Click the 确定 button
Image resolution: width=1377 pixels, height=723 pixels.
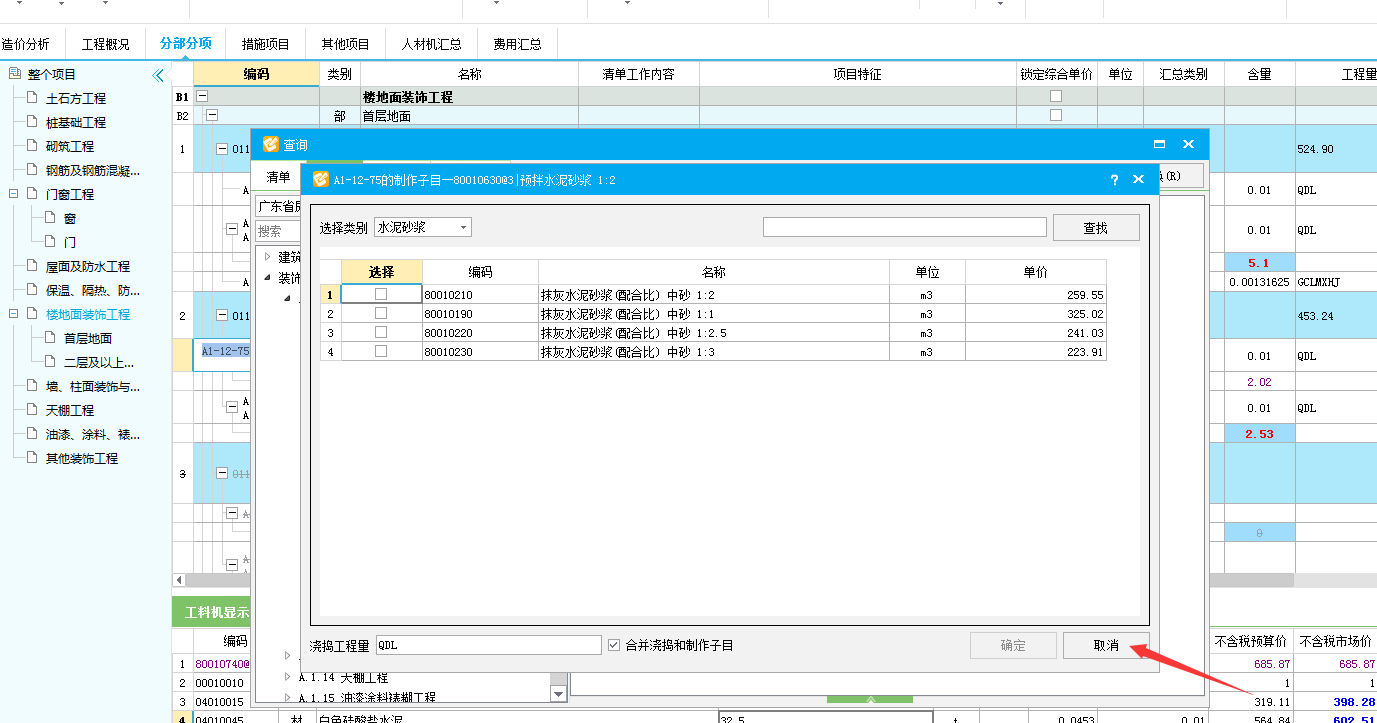point(1013,645)
